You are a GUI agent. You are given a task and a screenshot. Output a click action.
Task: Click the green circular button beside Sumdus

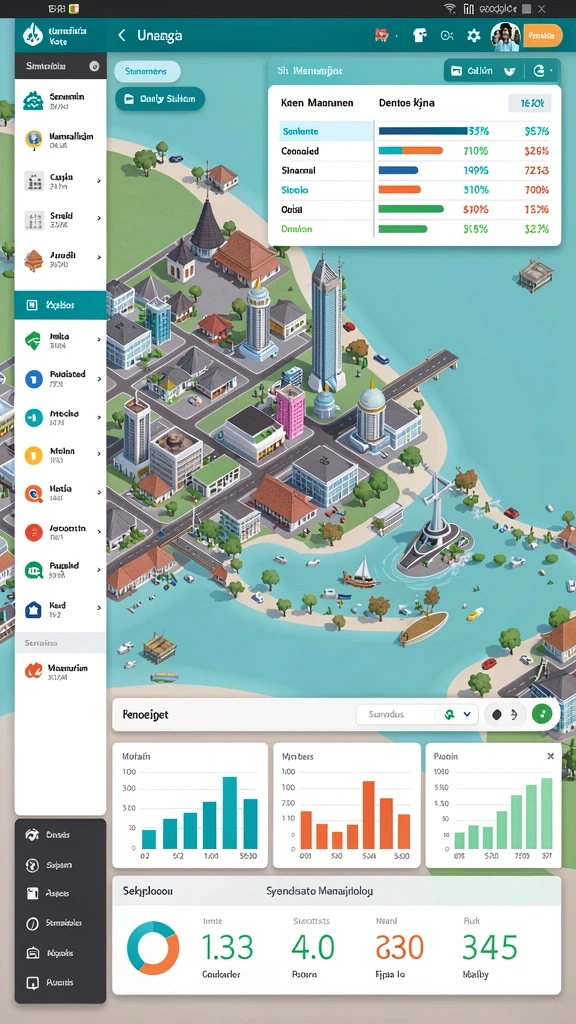pos(542,714)
